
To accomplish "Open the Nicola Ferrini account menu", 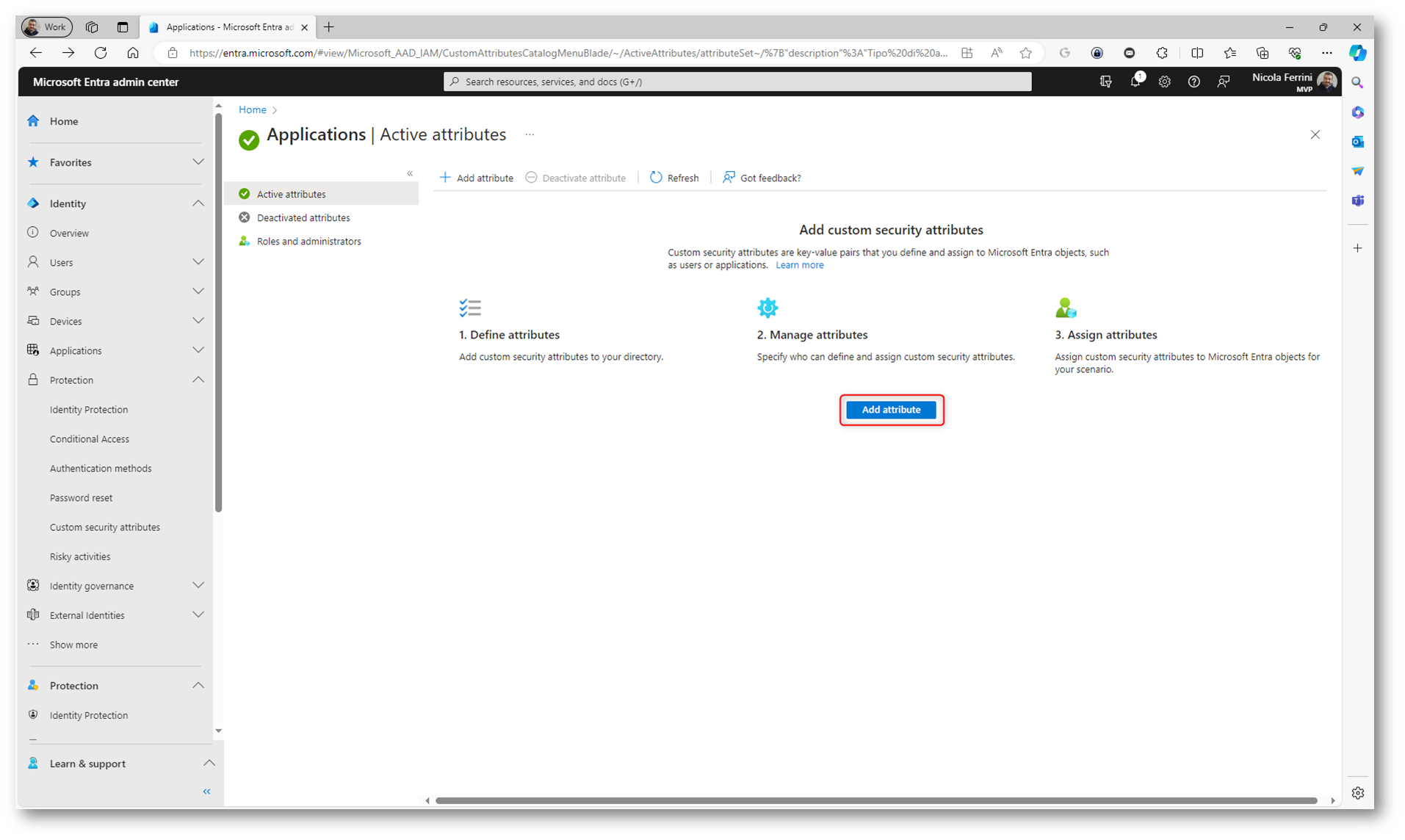I will [x=1294, y=82].
